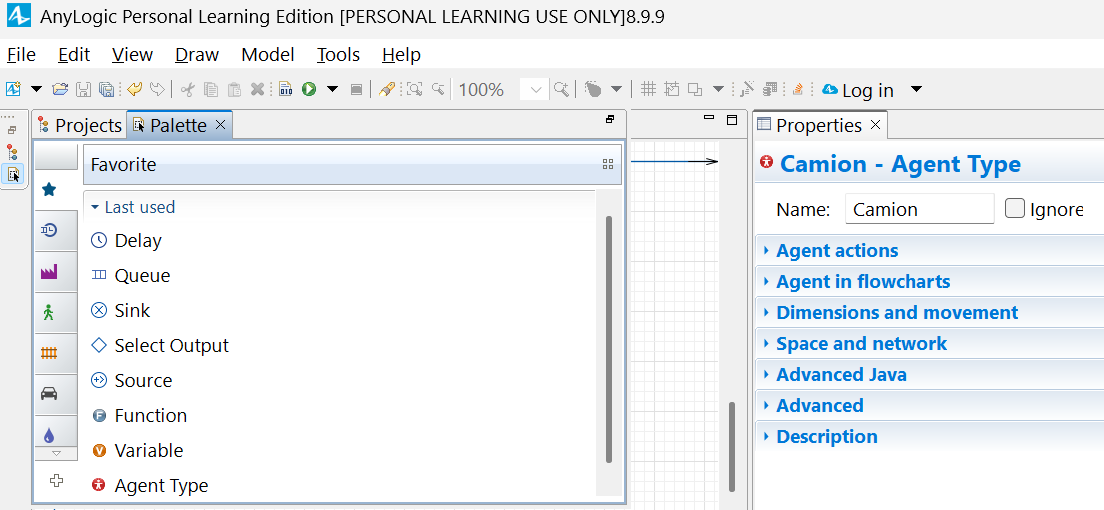Switch to the Projects tab
The width and height of the screenshot is (1104, 510).
click(x=80, y=125)
